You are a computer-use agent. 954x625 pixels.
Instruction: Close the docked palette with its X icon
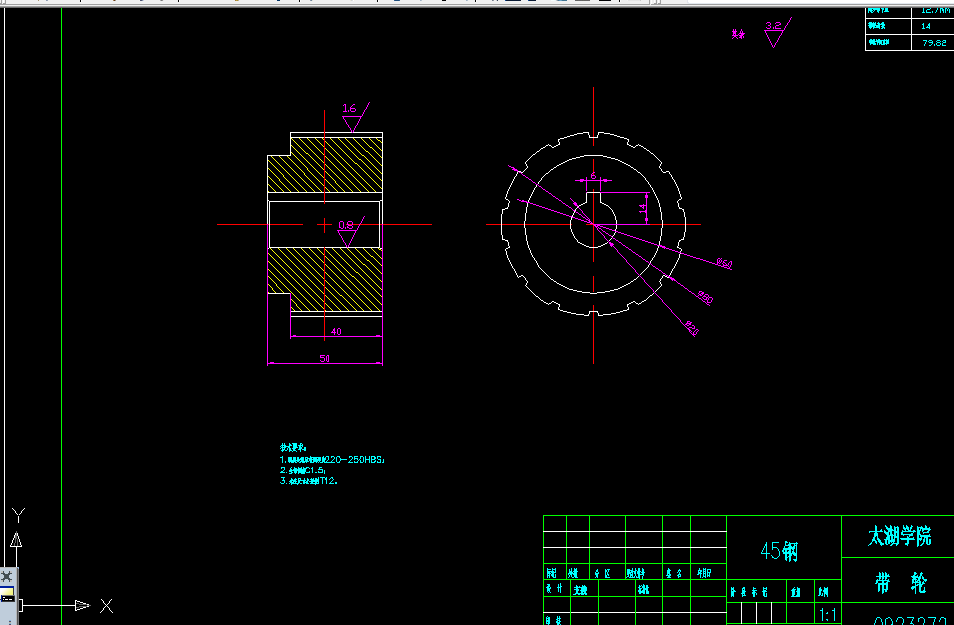[6, 576]
